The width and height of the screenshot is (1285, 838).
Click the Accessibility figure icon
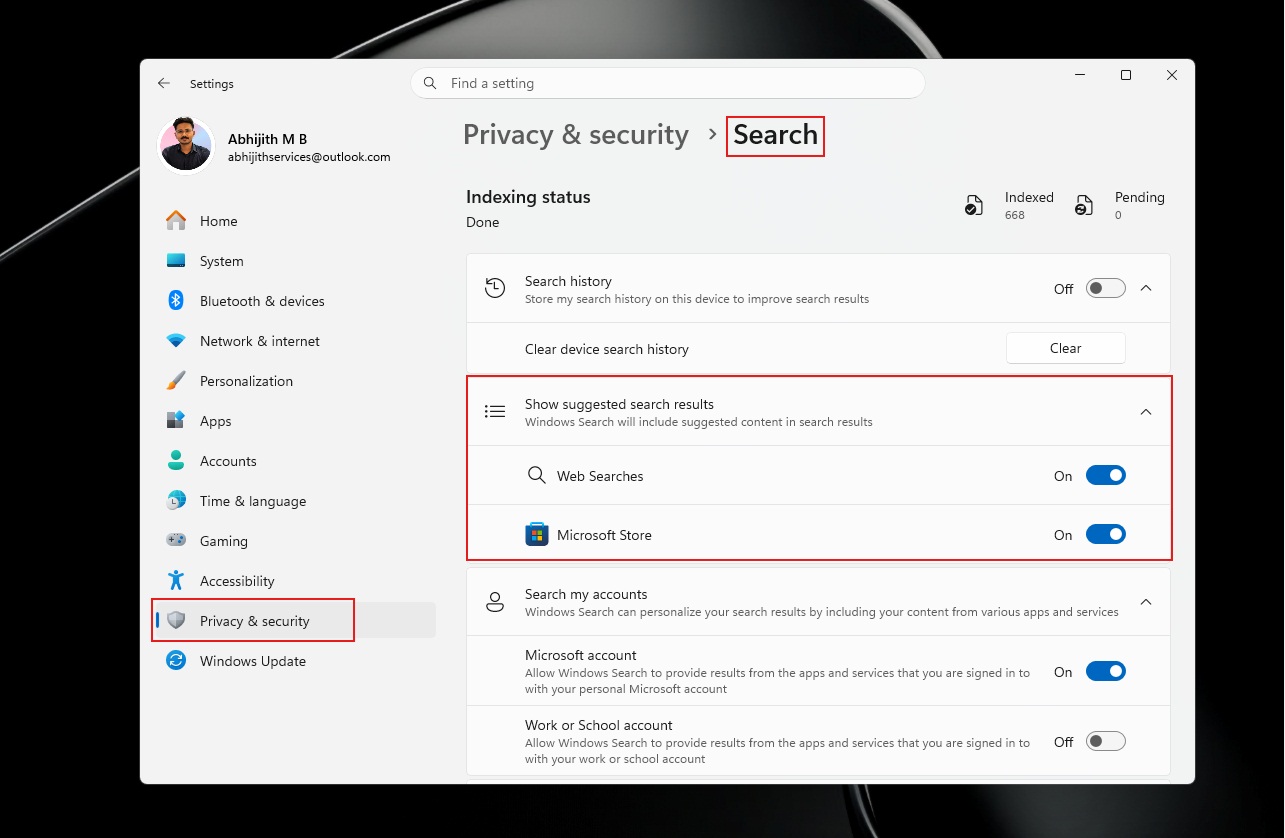click(x=176, y=581)
